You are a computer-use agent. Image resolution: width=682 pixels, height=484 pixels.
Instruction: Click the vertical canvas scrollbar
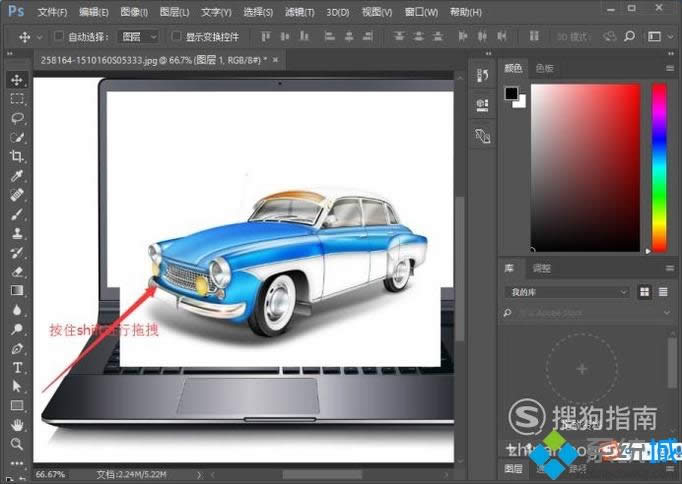click(x=459, y=267)
